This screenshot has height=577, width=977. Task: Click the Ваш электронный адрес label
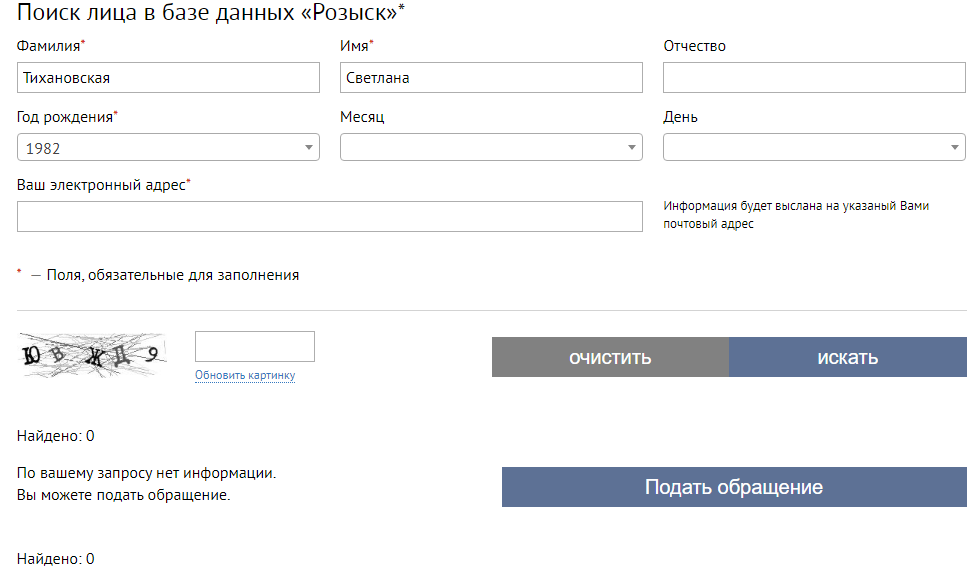tap(101, 185)
